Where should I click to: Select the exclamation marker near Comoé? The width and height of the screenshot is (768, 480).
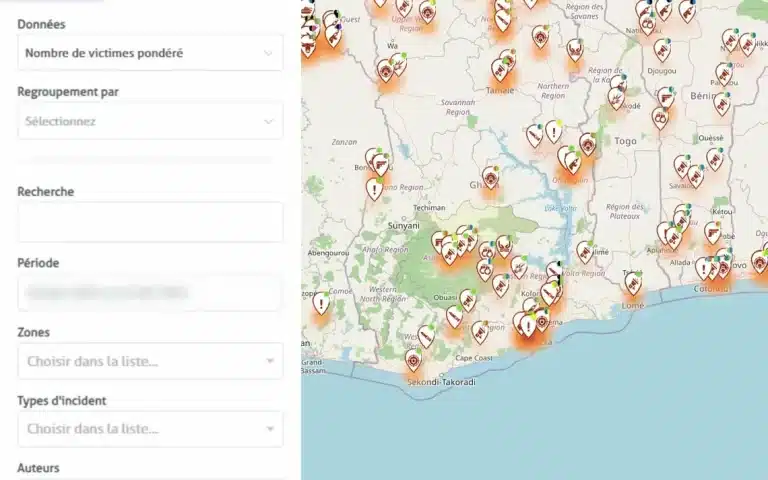pos(321,304)
